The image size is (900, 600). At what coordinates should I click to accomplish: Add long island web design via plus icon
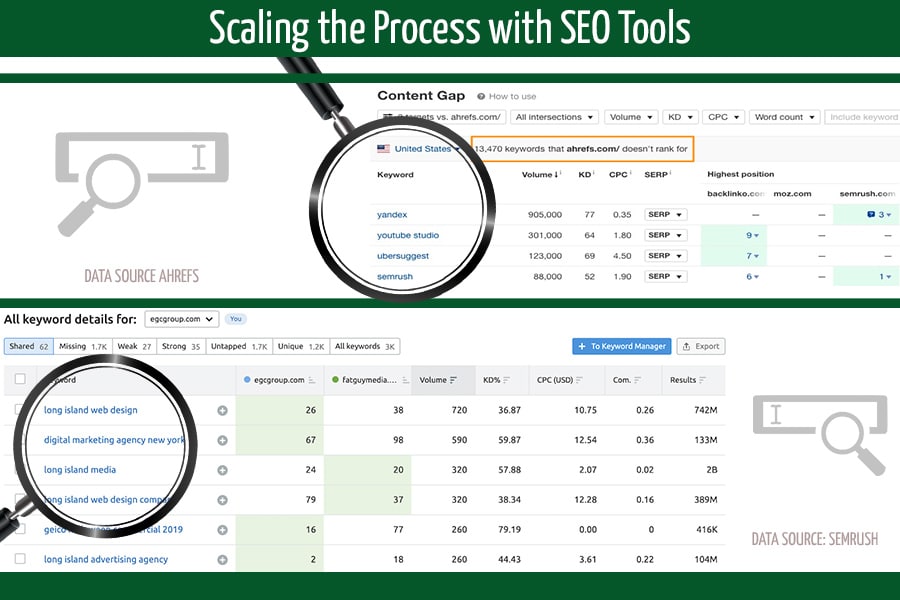(x=223, y=411)
